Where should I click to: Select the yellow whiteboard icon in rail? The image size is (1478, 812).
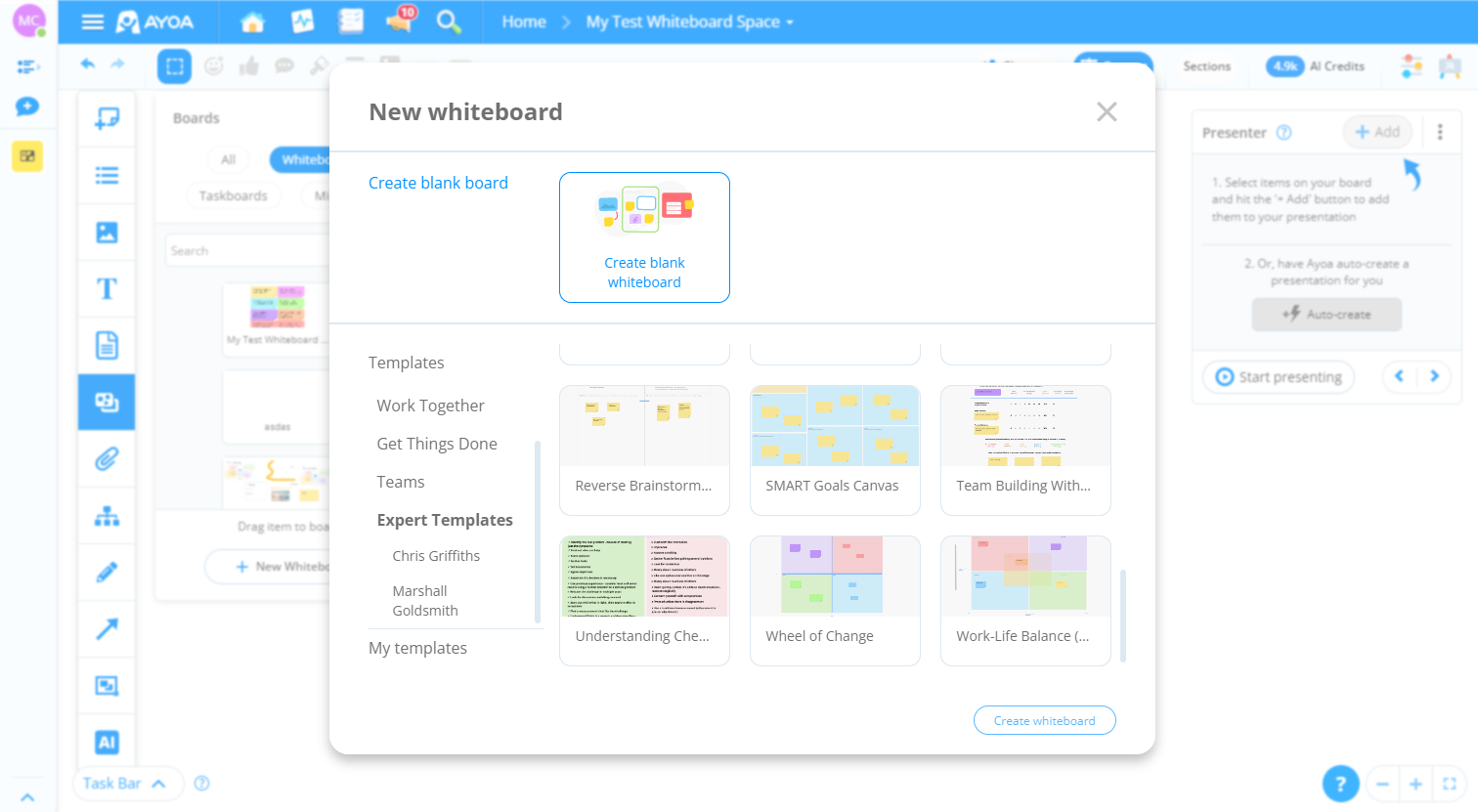27,156
